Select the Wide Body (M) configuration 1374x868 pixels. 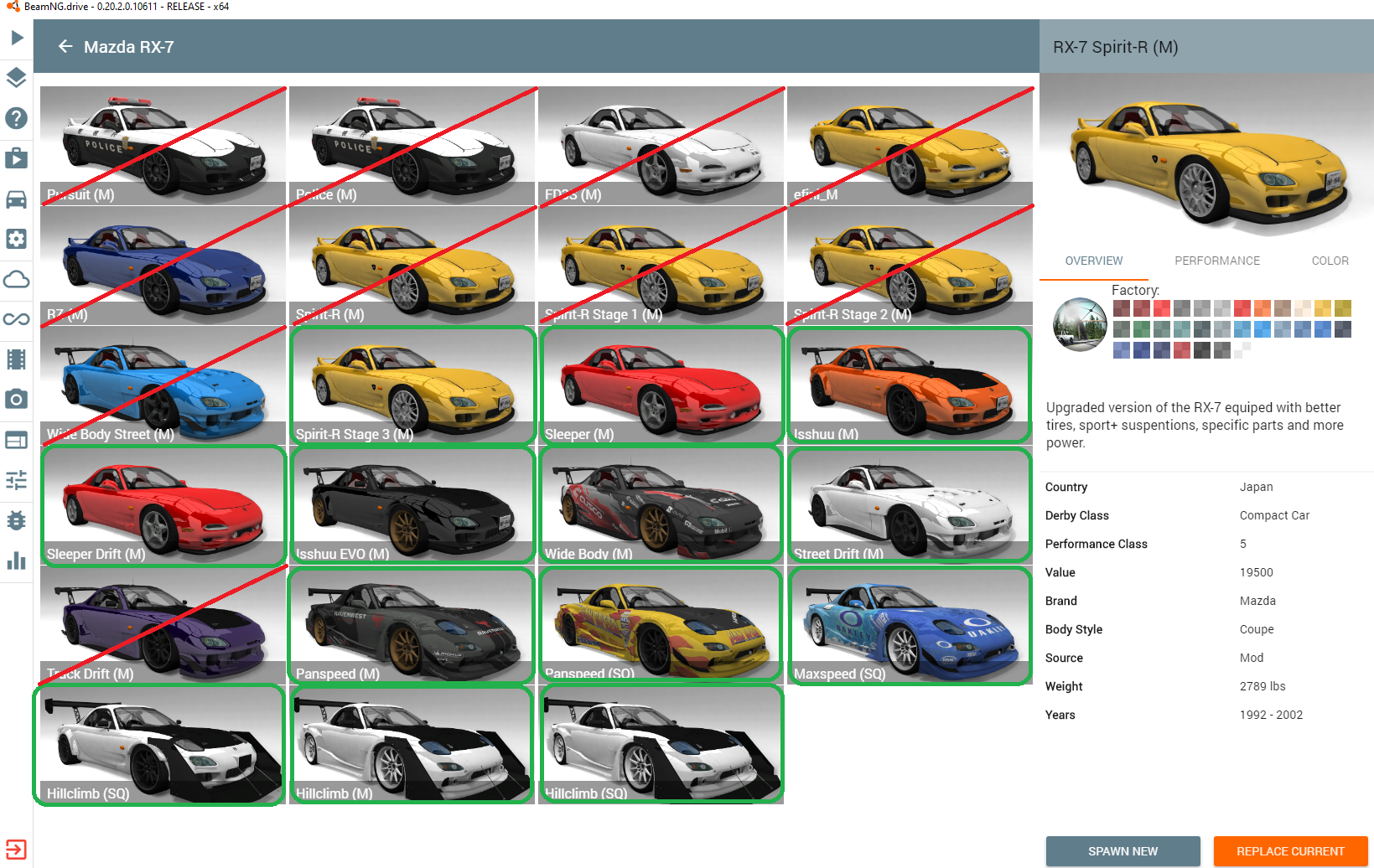pos(661,505)
